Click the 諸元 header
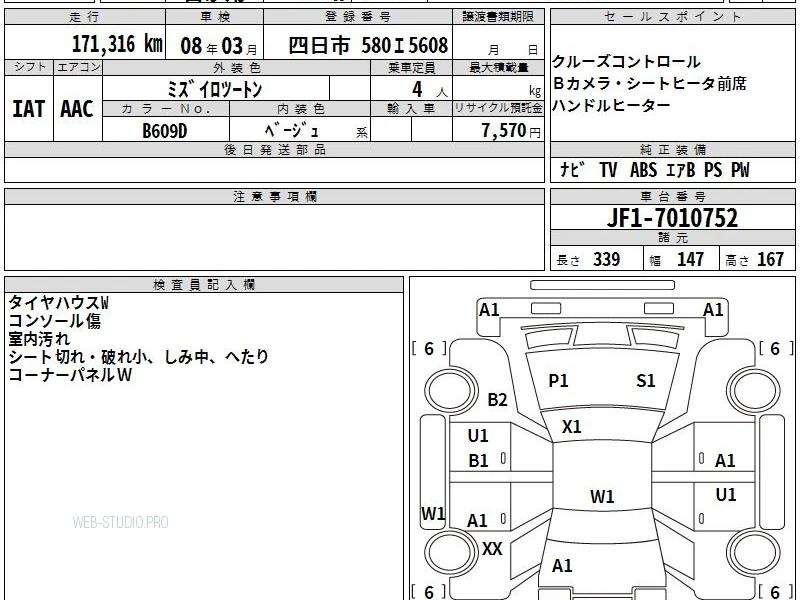Image resolution: width=800 pixels, height=600 pixels. 672,238
